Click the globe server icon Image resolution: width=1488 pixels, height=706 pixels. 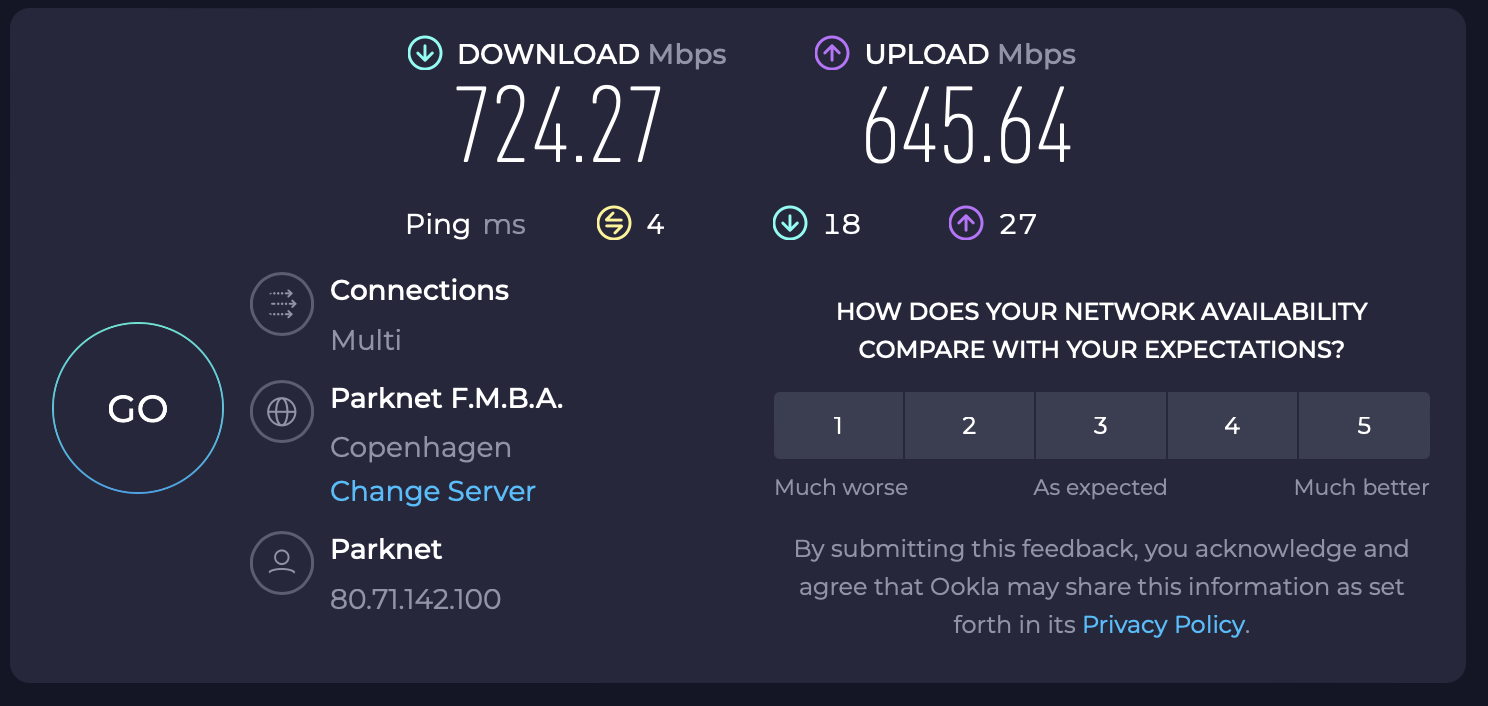pyautogui.click(x=282, y=411)
